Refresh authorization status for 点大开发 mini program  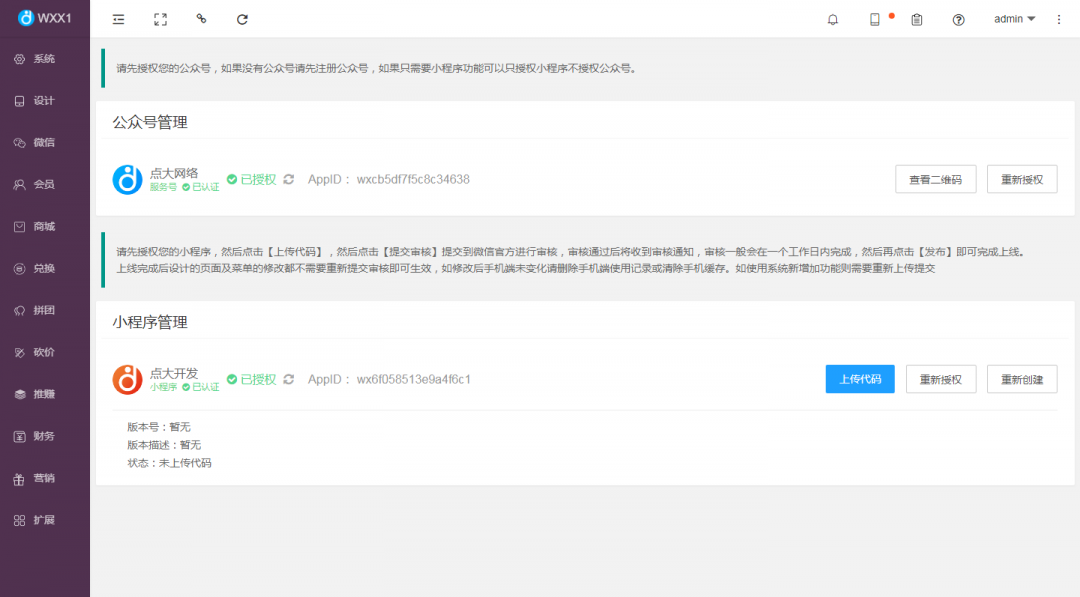coord(289,379)
